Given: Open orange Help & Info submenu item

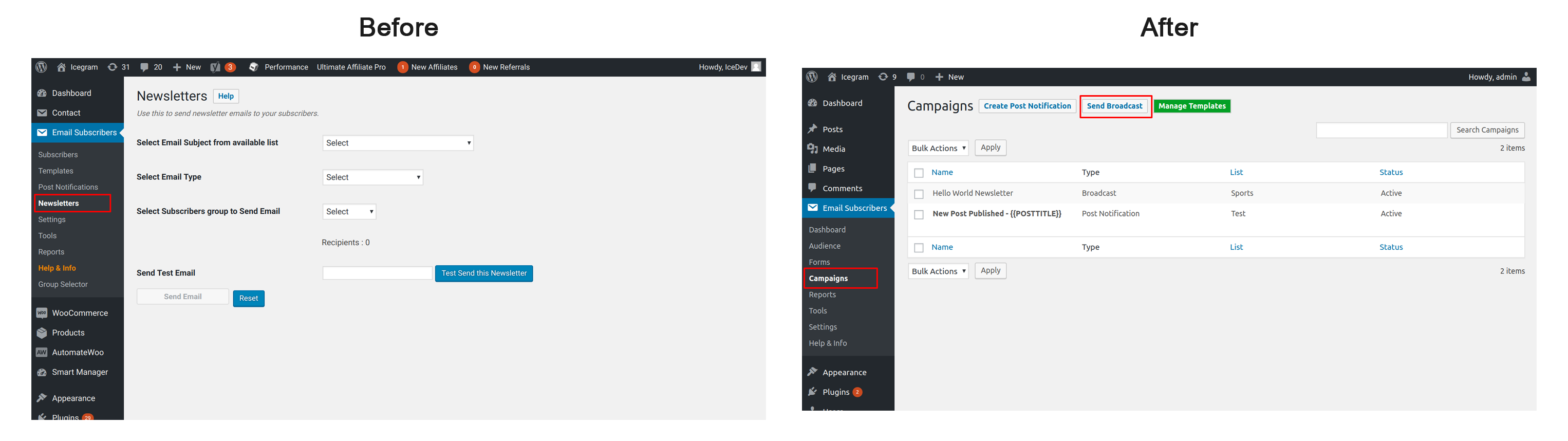Looking at the screenshot, I should click(x=57, y=268).
